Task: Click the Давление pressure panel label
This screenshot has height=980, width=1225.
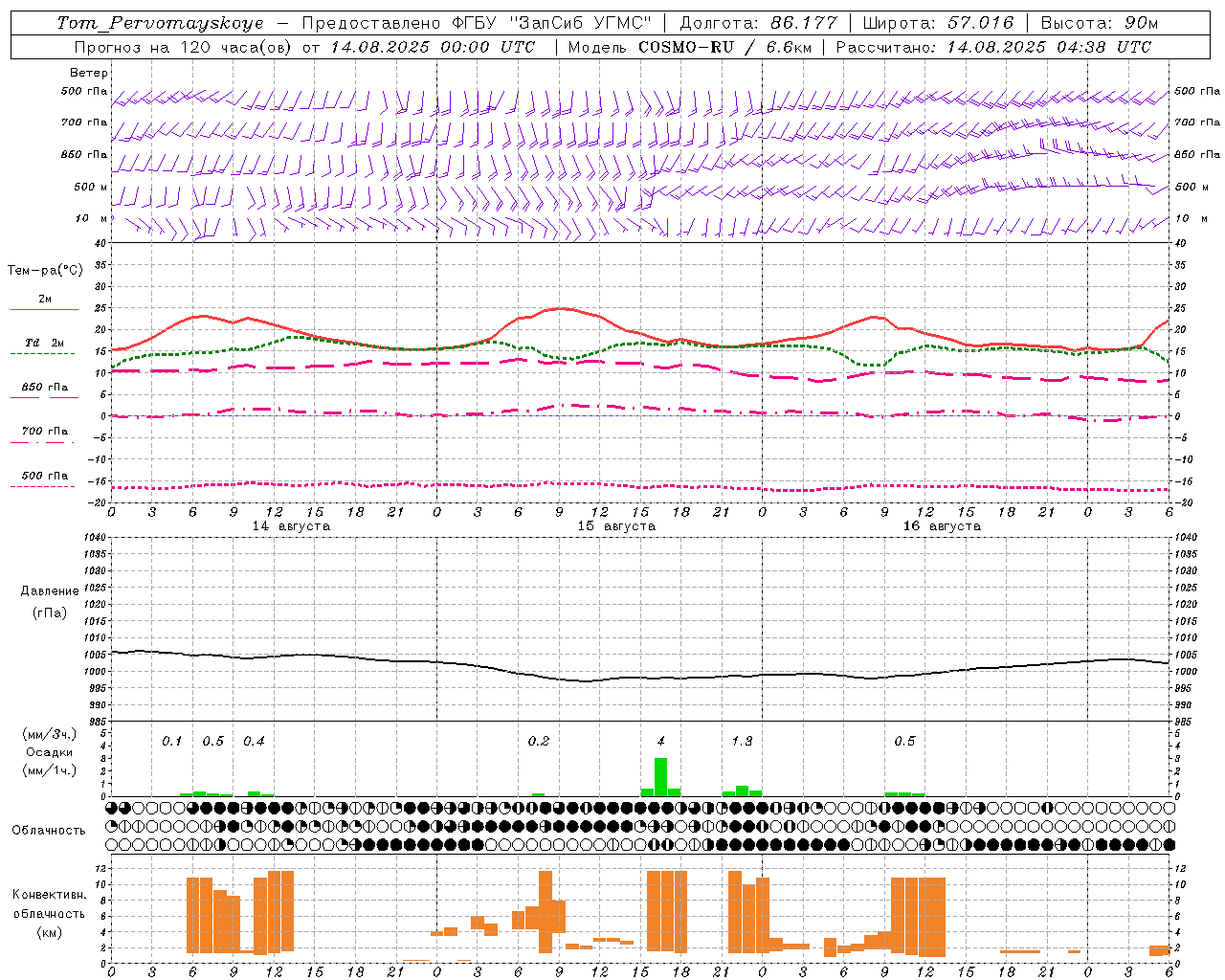Action: [50, 591]
